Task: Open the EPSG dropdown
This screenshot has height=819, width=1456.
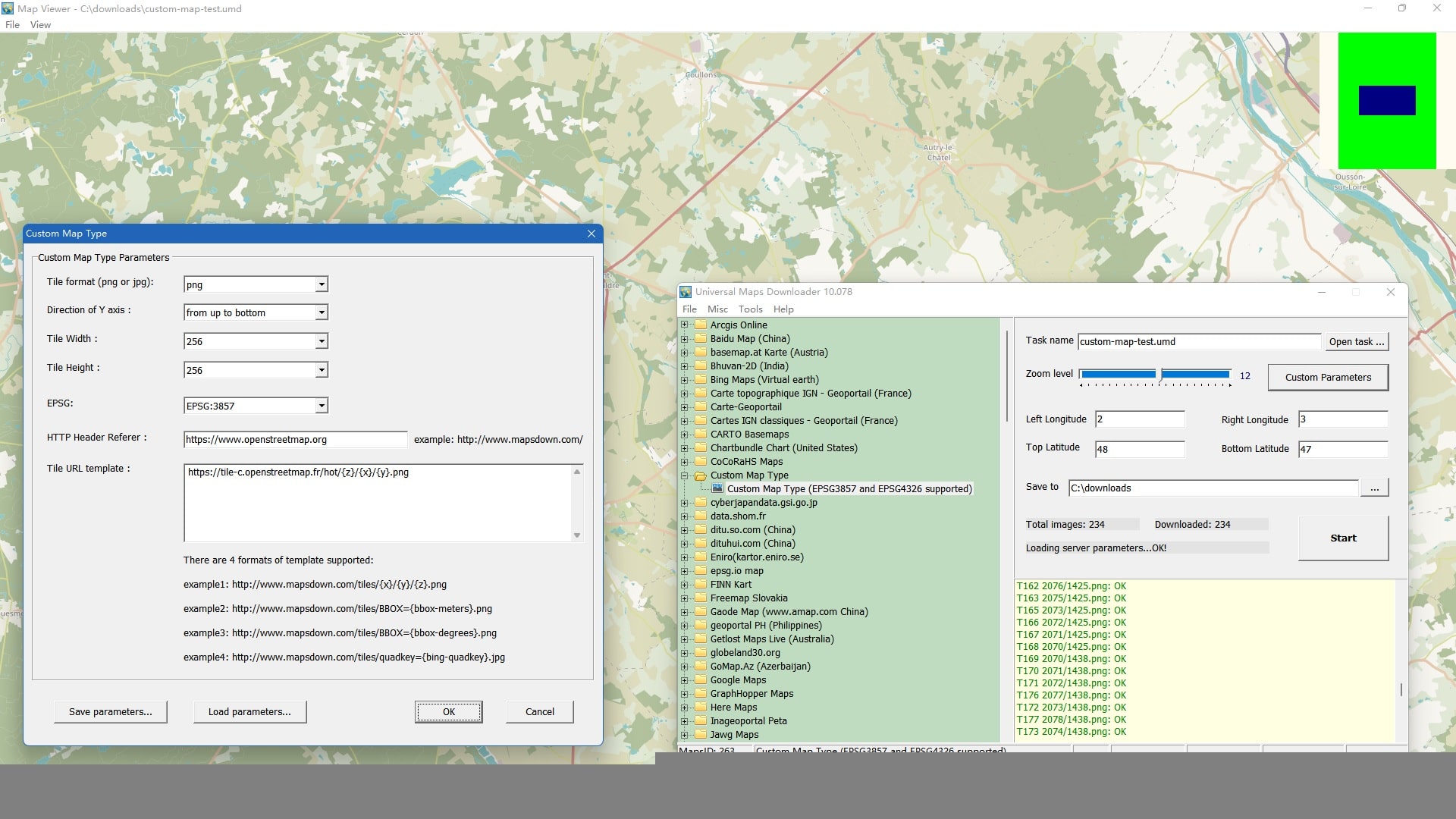Action: coord(322,406)
